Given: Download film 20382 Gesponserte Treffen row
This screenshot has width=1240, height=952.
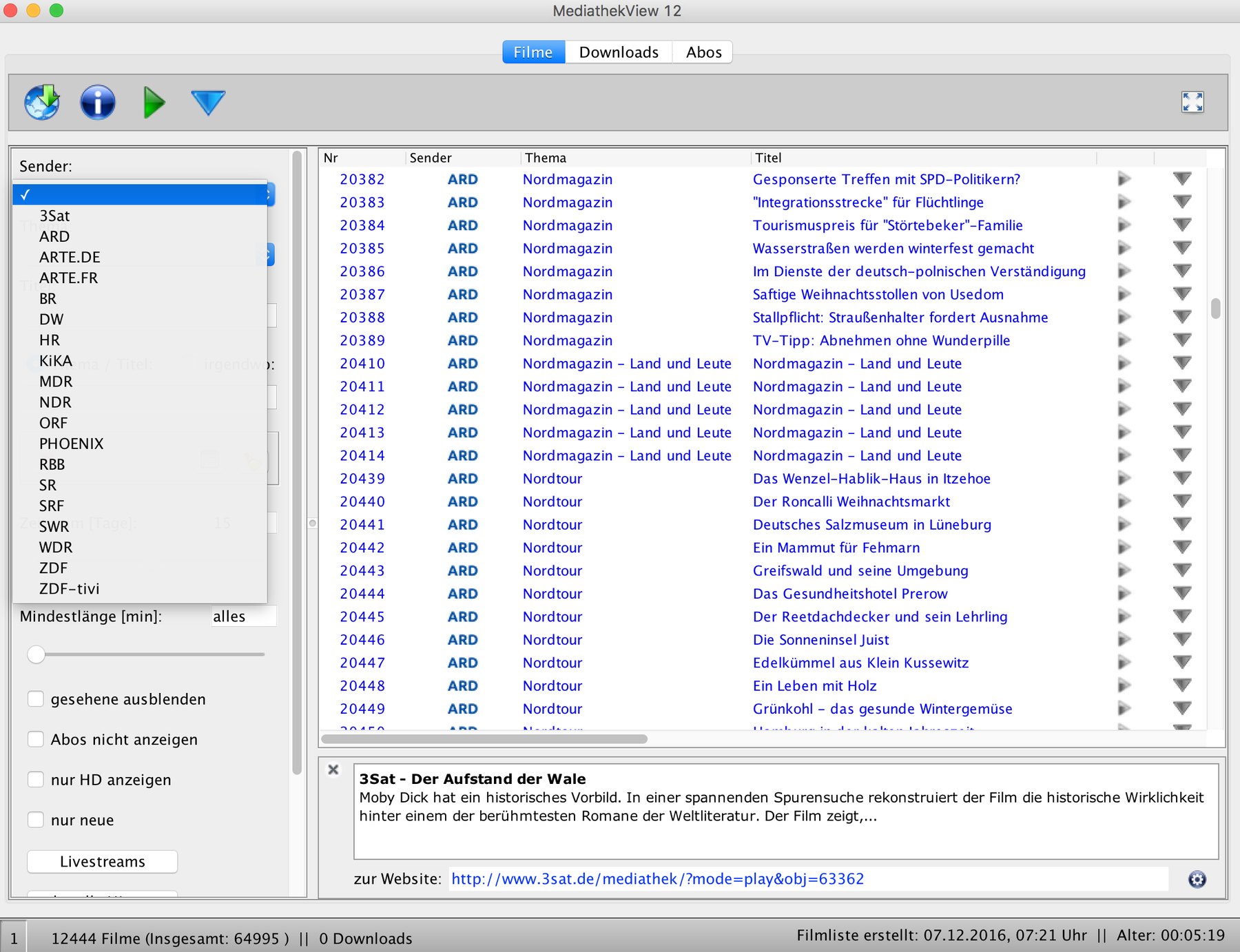Looking at the screenshot, I should point(1182,179).
